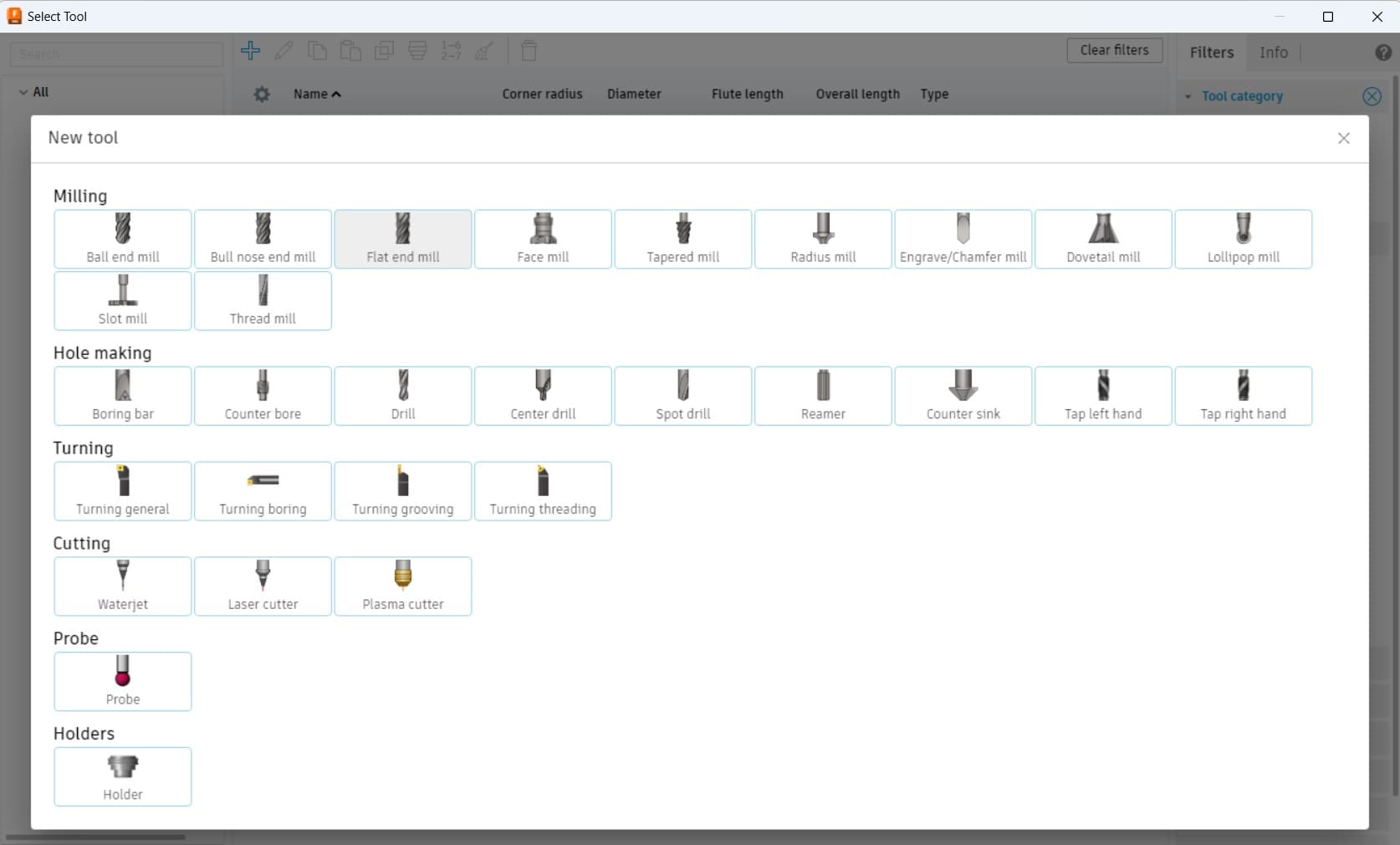Screen dimensions: 1400x845
Task: Pick the Center drill tool
Action: (543, 397)
